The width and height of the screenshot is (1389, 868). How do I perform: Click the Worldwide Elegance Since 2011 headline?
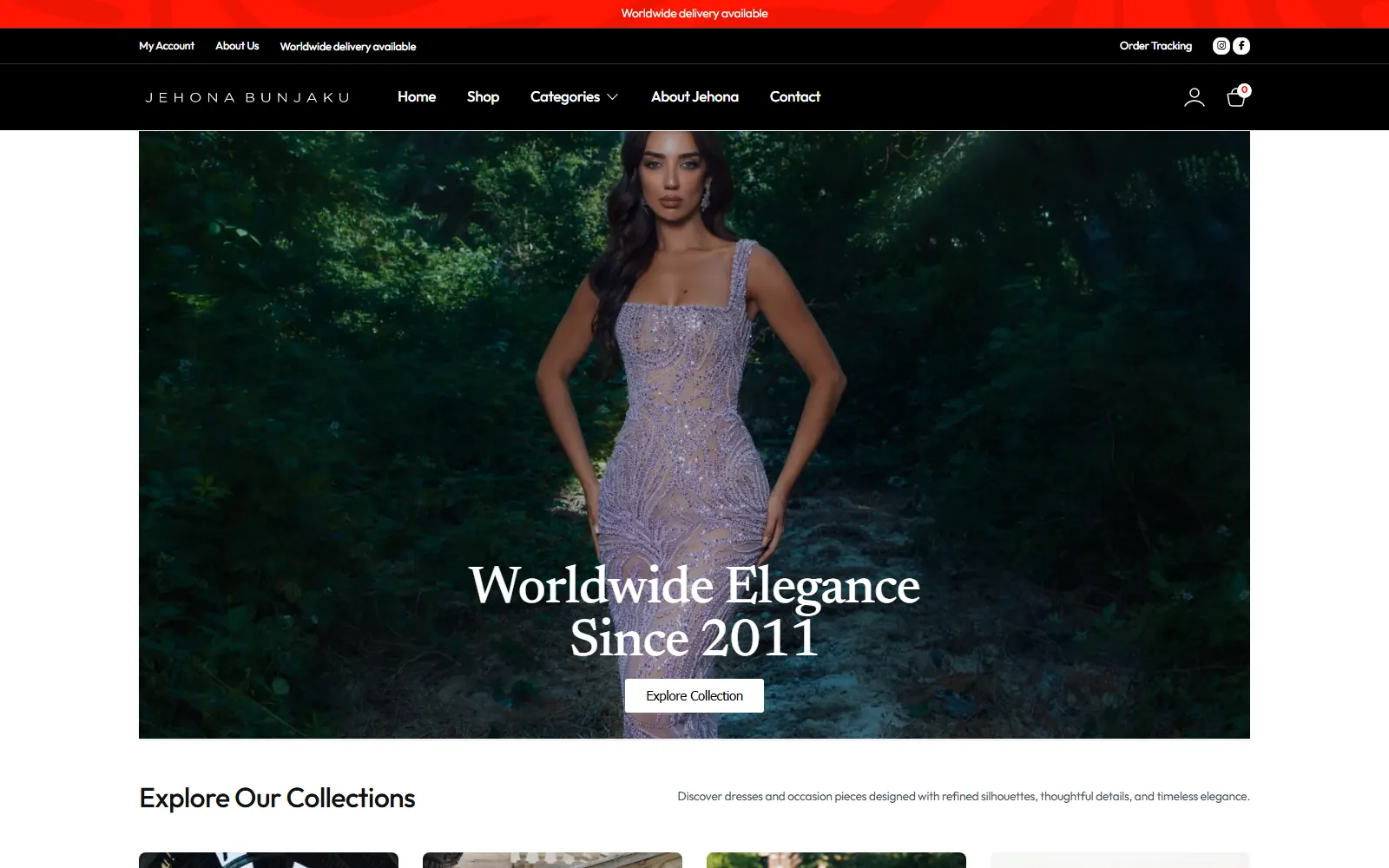pyautogui.click(x=694, y=612)
